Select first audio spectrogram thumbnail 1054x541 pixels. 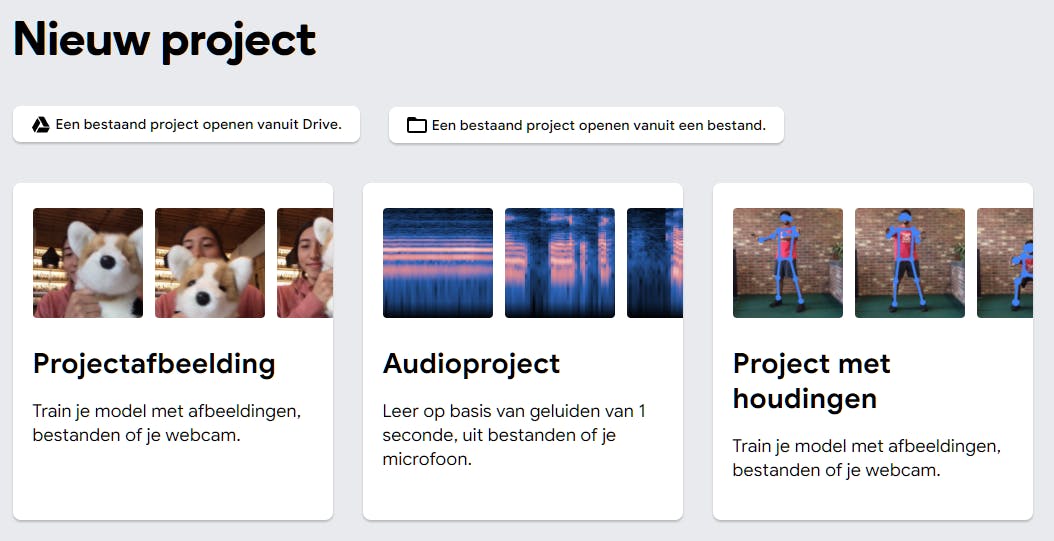(438, 263)
